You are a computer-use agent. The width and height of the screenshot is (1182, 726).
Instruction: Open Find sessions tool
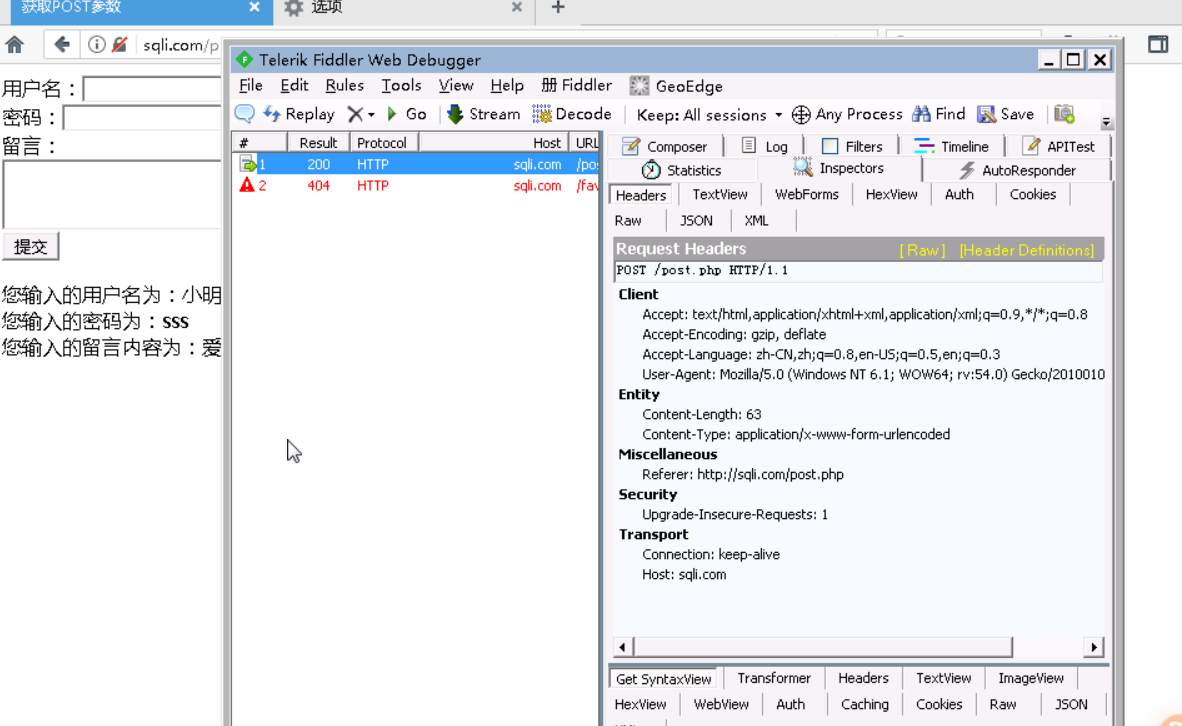coord(939,114)
